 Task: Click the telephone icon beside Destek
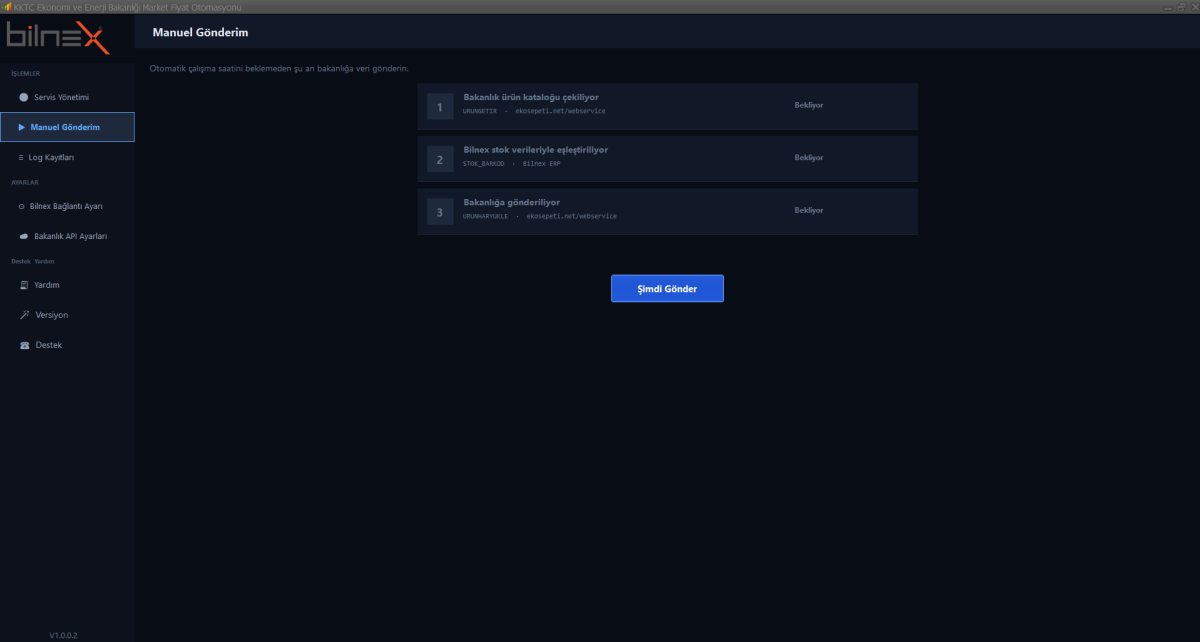click(24, 345)
